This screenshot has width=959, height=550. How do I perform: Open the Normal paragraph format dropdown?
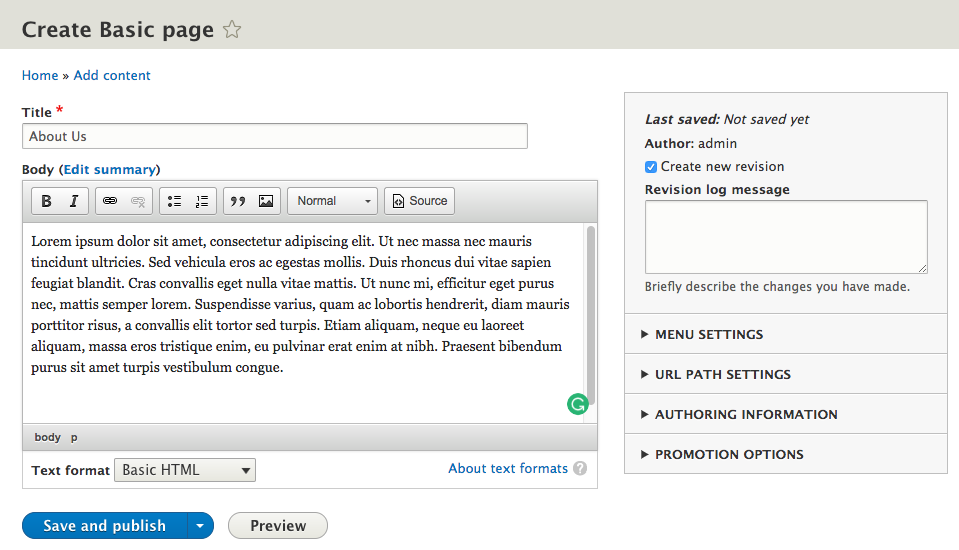pyautogui.click(x=332, y=201)
